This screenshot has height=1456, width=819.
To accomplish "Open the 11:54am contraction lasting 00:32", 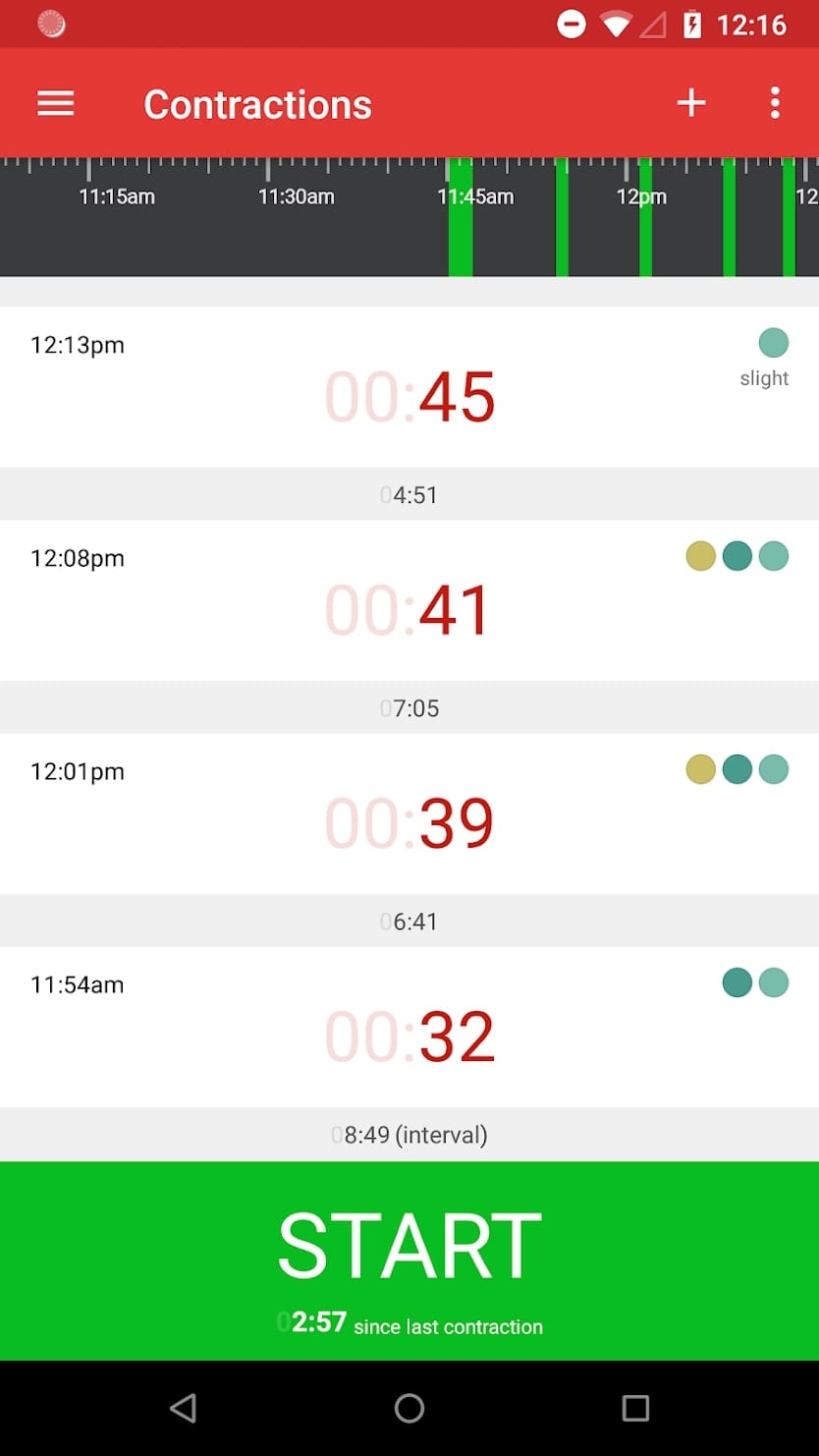I will tap(409, 1027).
